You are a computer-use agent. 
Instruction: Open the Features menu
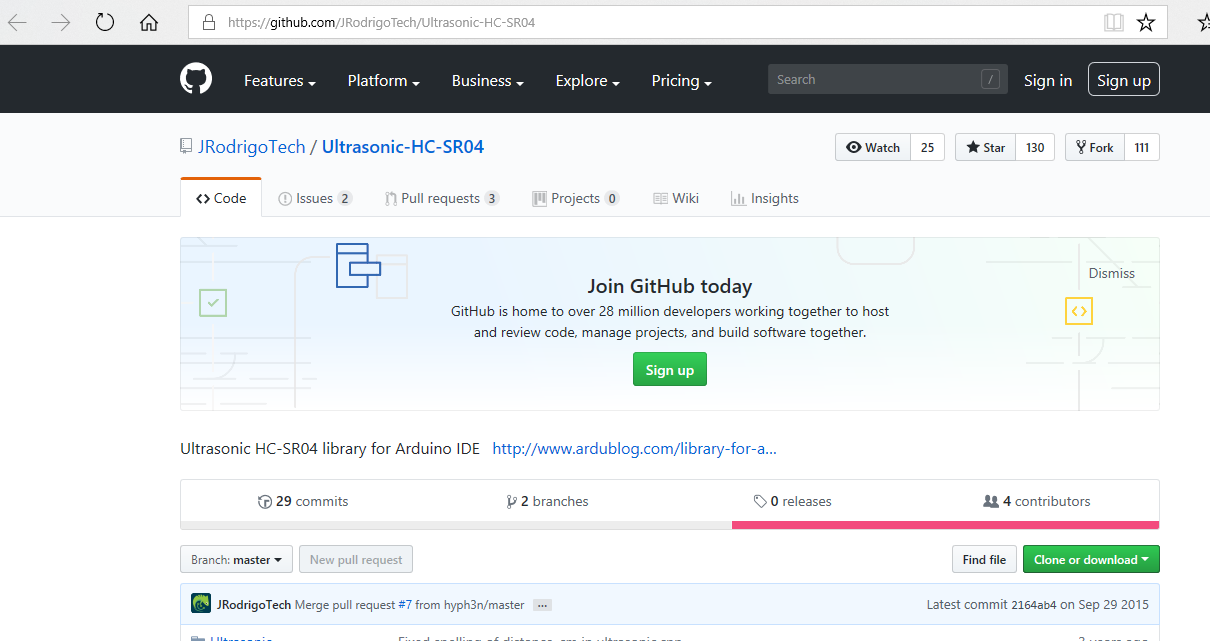[280, 81]
